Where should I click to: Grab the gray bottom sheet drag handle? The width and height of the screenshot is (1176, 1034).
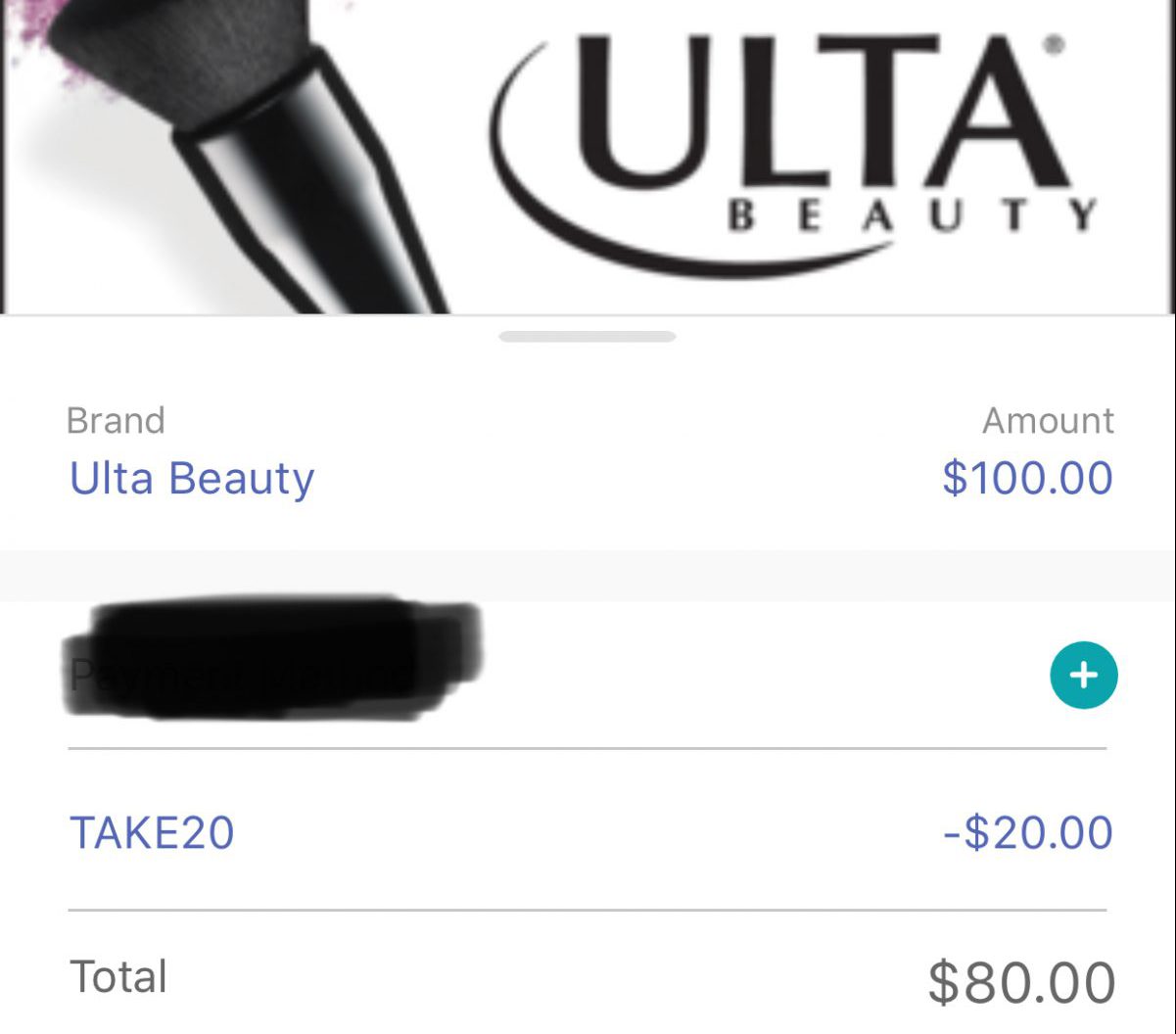pos(587,337)
